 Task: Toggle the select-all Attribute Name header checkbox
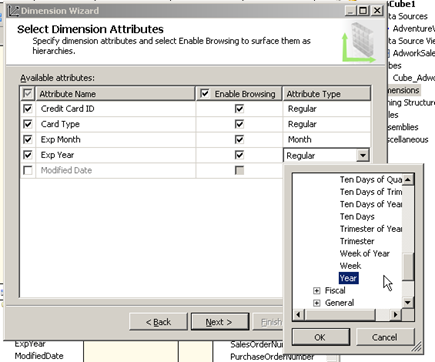(28, 94)
